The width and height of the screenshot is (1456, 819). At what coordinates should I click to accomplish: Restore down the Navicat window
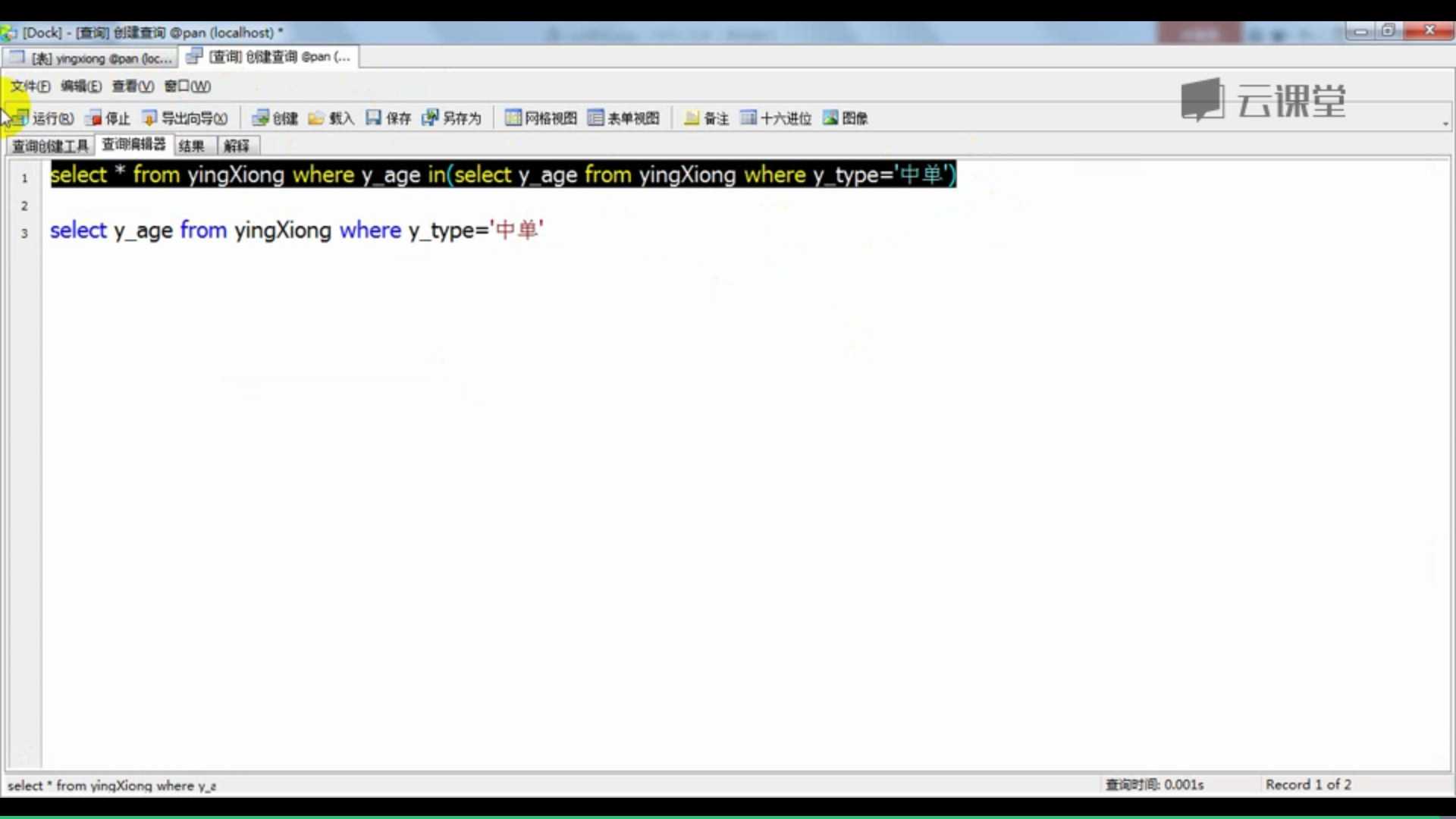click(x=1389, y=31)
